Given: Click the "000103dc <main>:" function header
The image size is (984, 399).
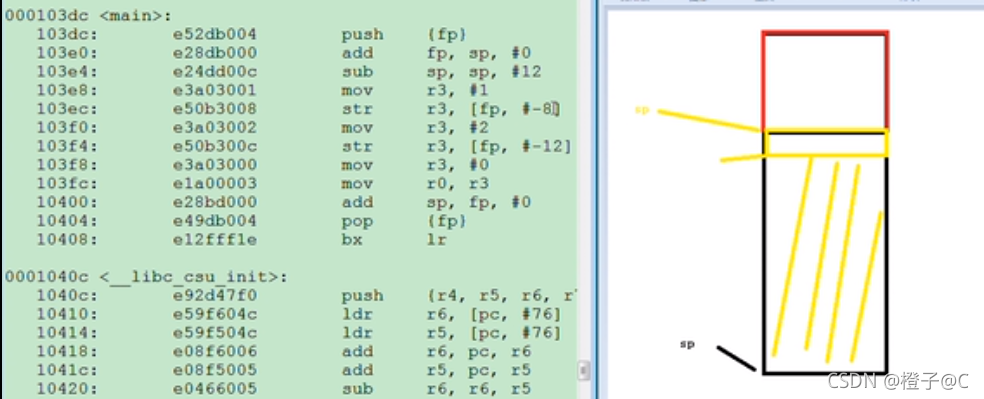Looking at the screenshot, I should pyautogui.click(x=88, y=16).
